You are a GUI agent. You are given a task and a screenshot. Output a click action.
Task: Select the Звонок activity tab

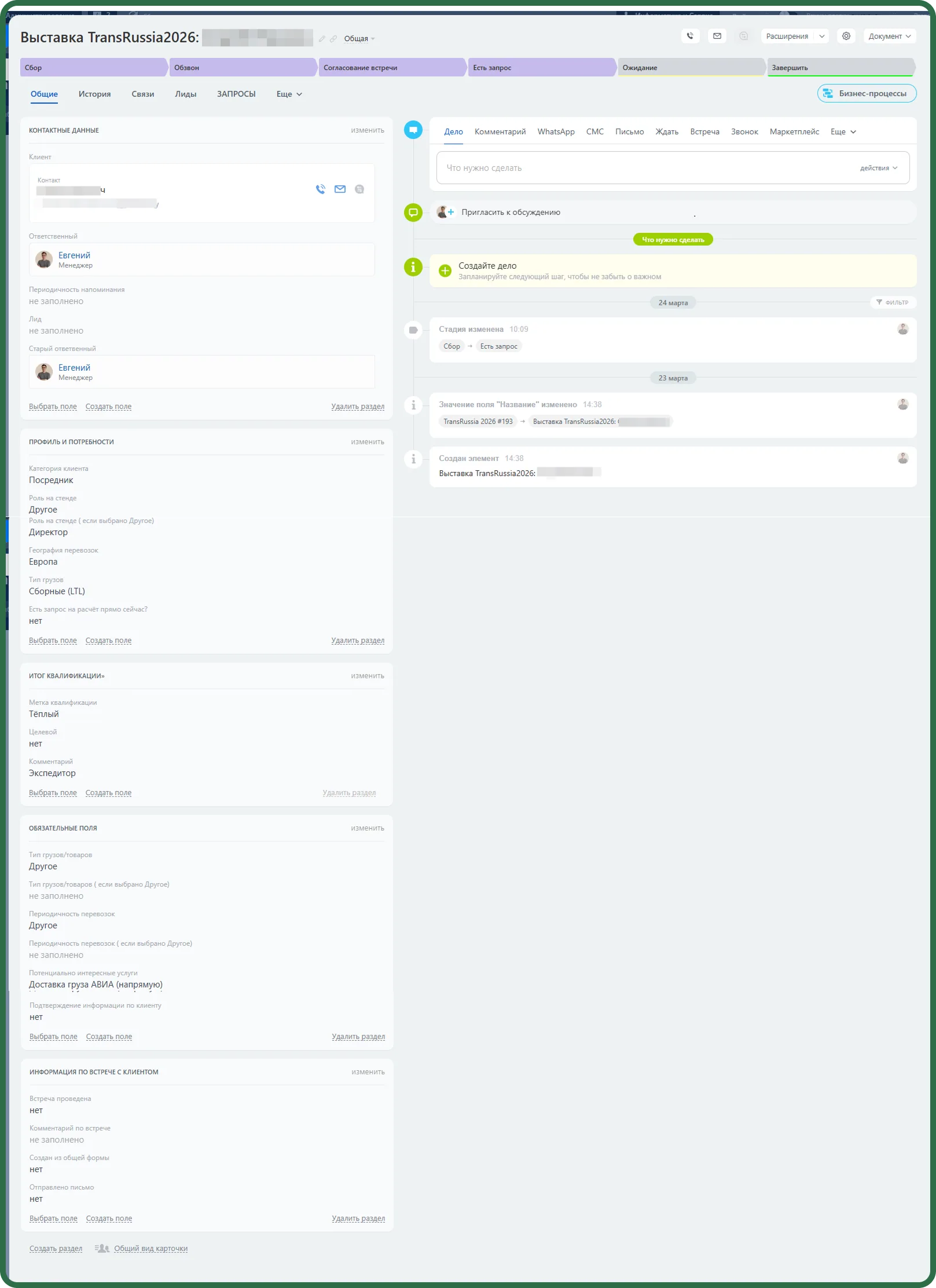point(744,131)
